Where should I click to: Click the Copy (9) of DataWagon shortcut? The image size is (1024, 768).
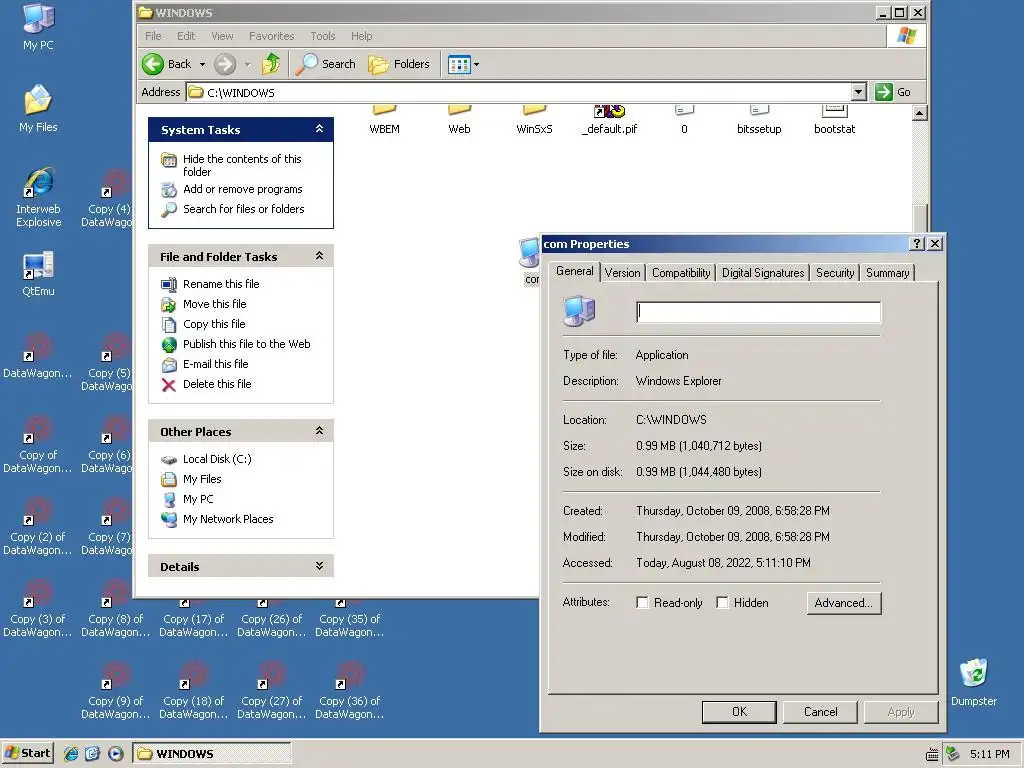click(116, 690)
